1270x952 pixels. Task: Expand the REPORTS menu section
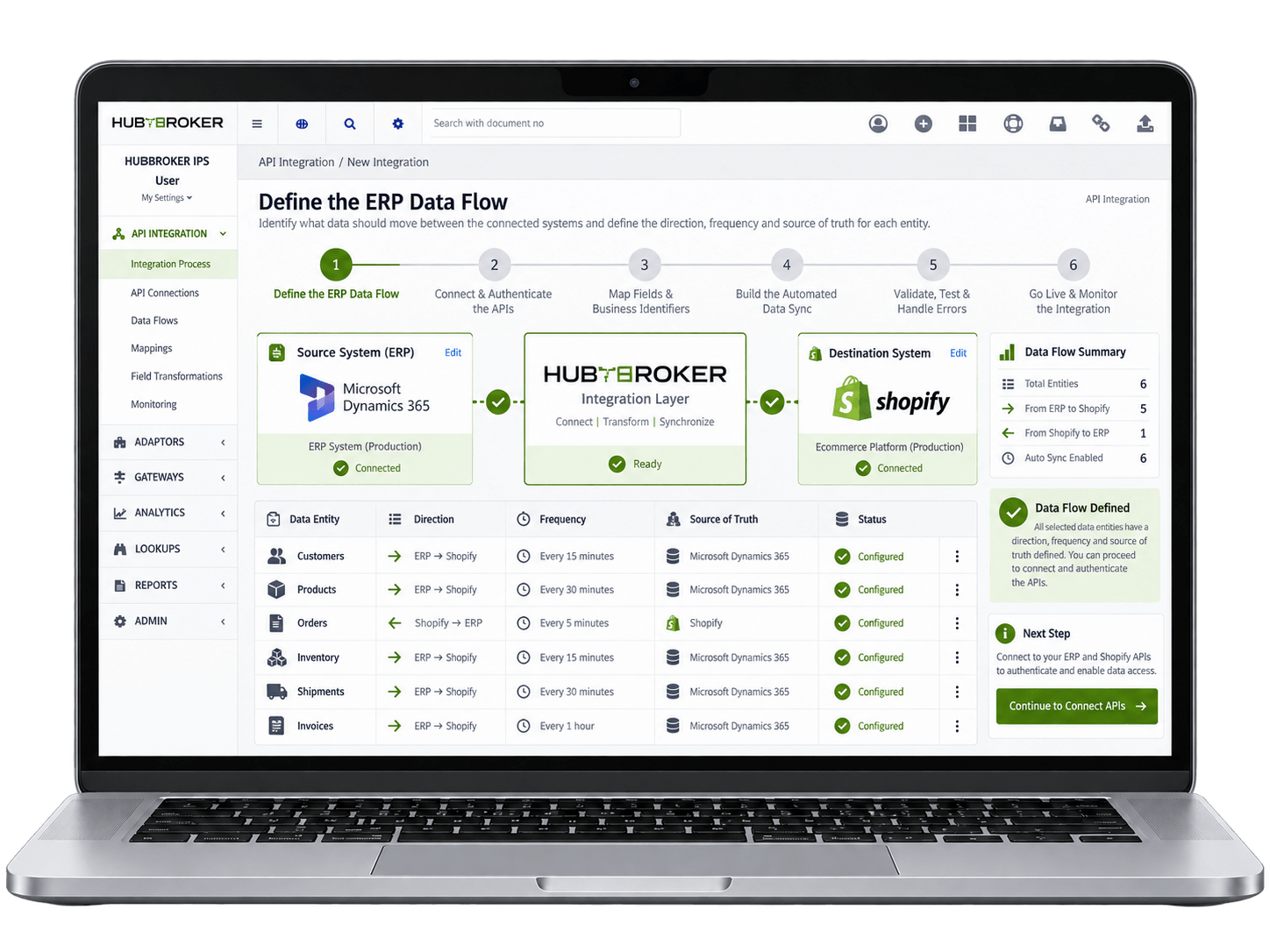click(x=168, y=585)
